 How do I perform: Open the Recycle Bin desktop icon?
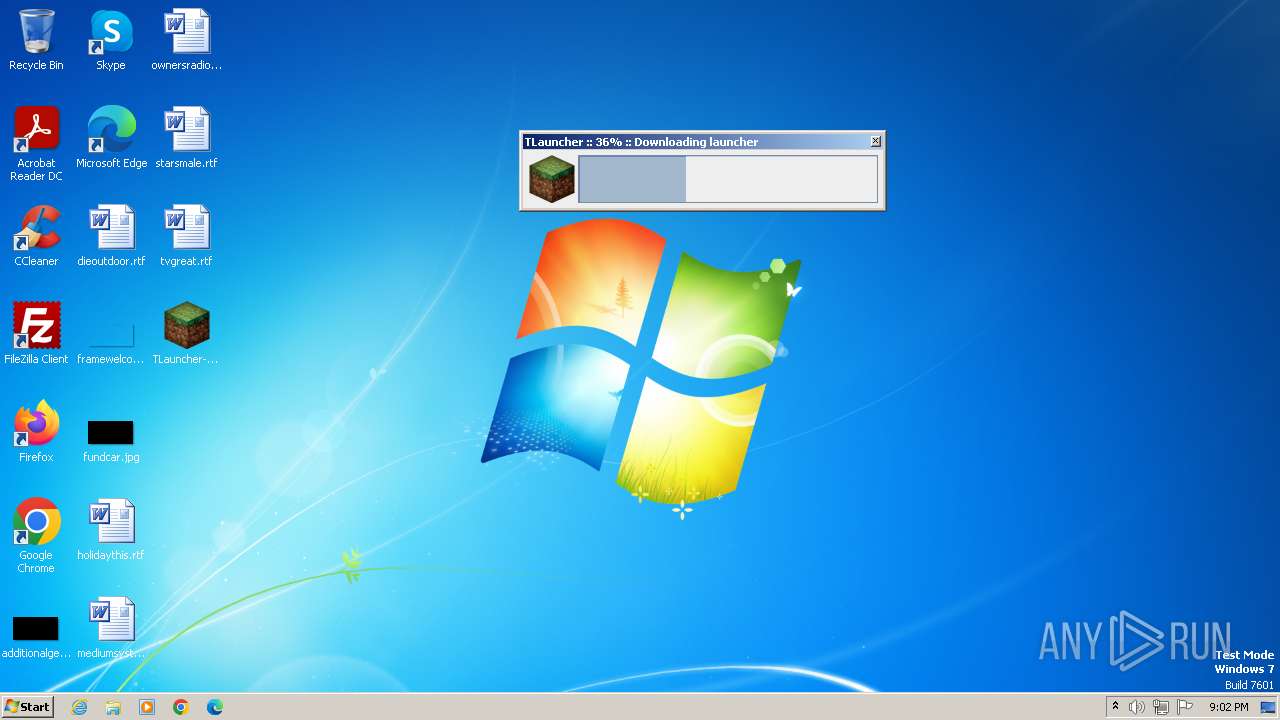tap(36, 40)
